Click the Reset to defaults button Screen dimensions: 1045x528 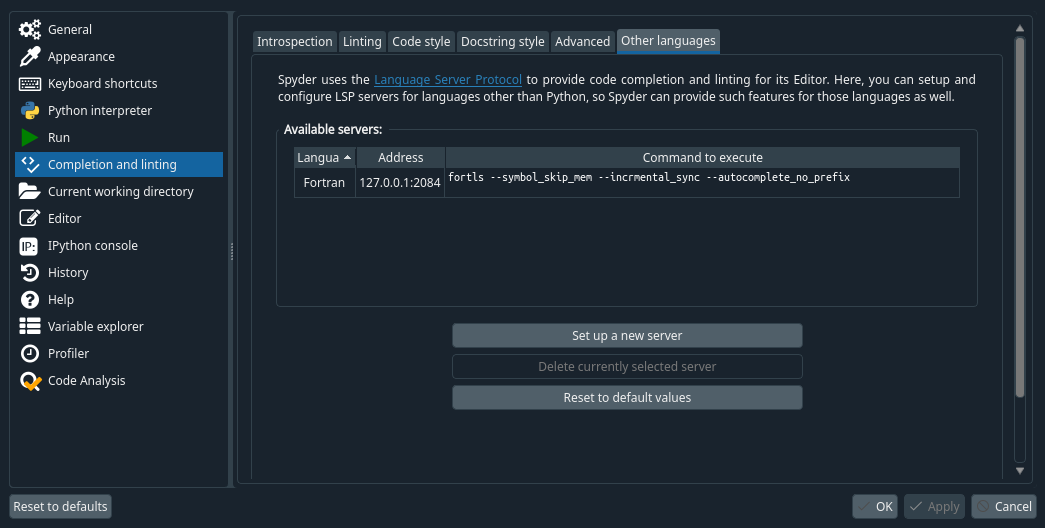(61, 507)
